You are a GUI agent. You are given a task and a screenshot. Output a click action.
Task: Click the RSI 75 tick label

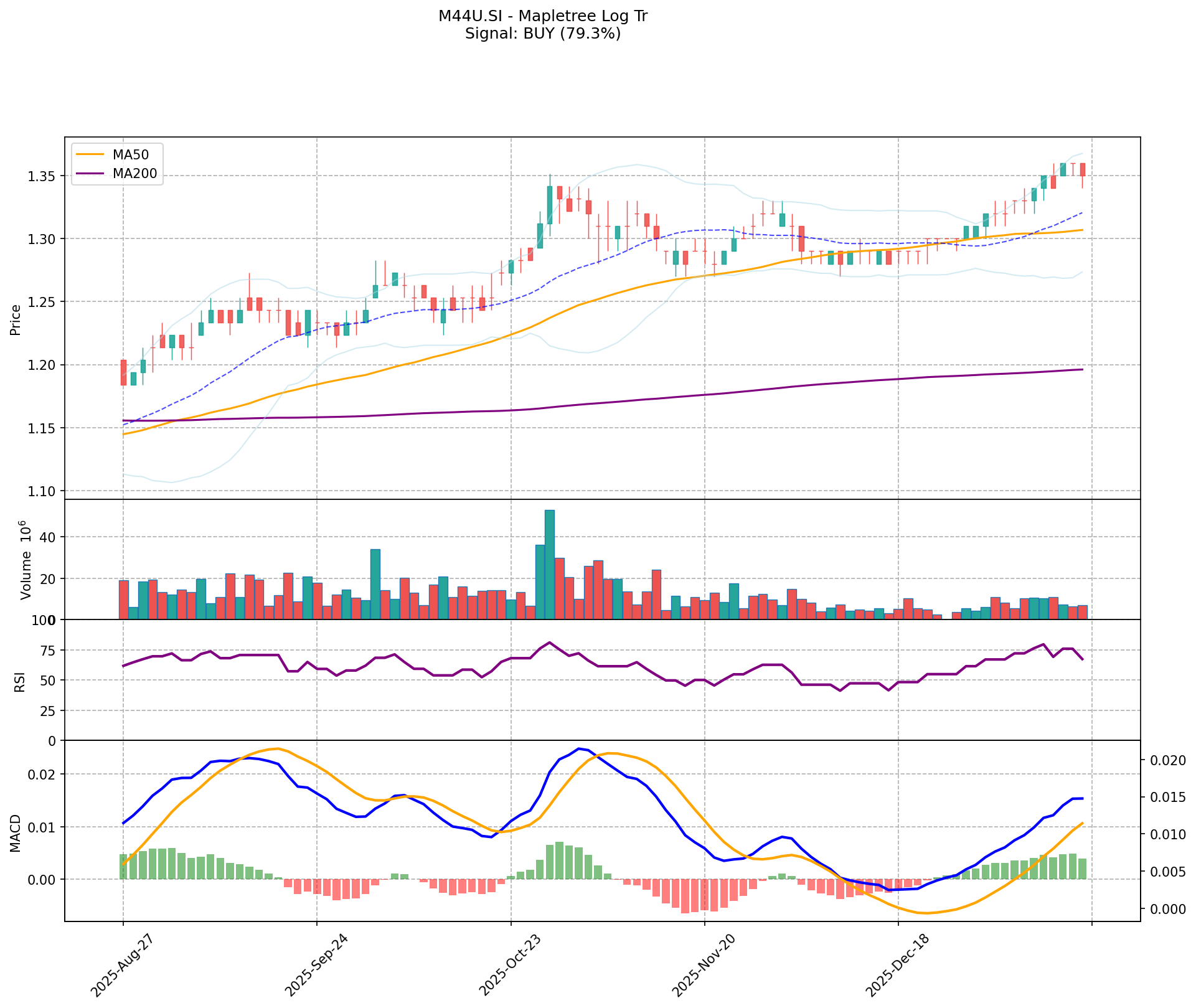[x=47, y=651]
